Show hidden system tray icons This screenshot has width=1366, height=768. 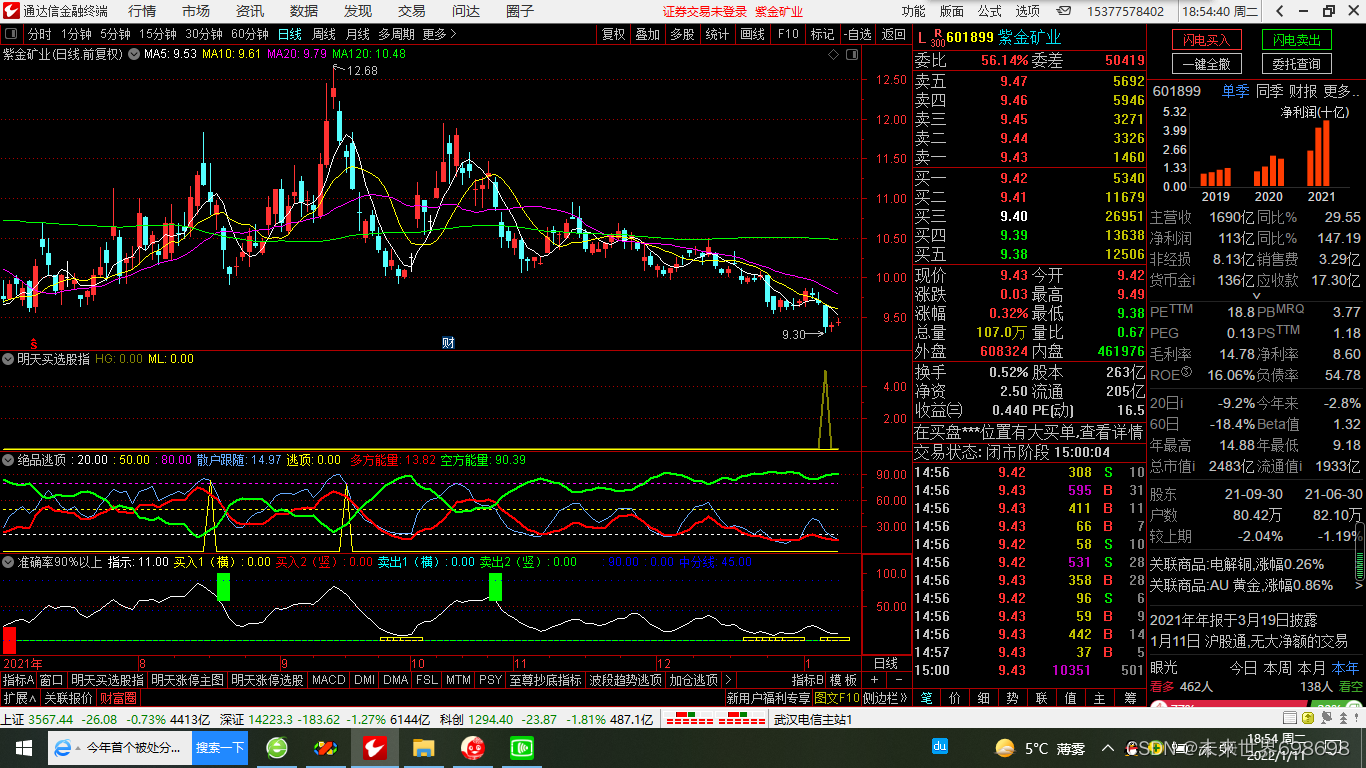click(1107, 748)
